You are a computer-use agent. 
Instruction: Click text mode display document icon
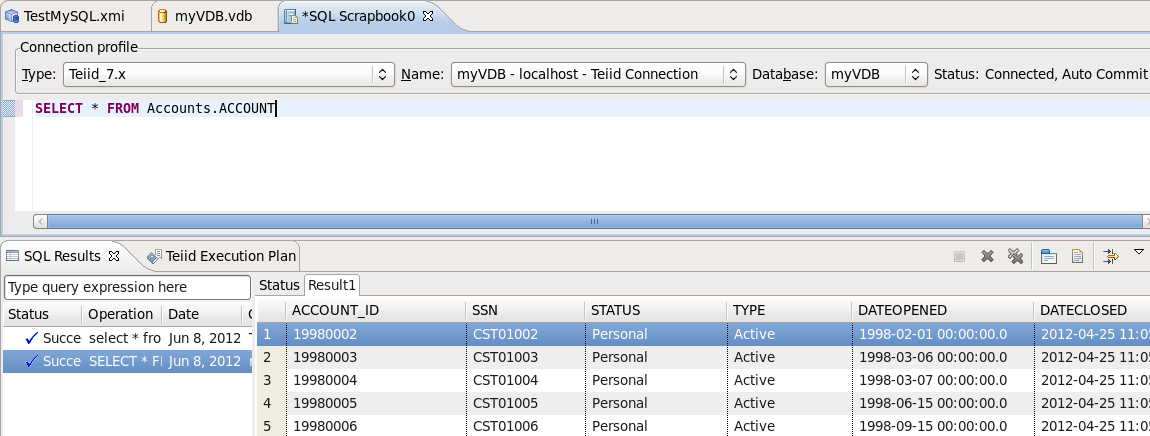(x=1077, y=257)
